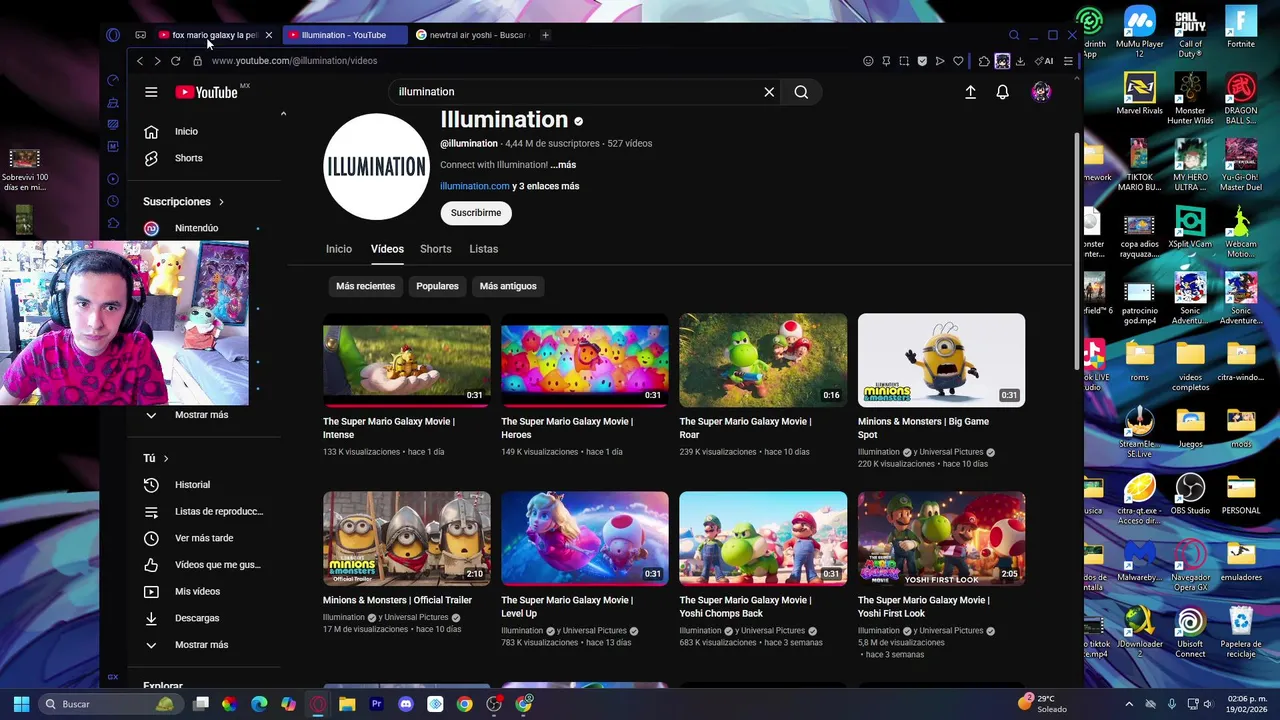Image resolution: width=1280 pixels, height=720 pixels.
Task: Click the page vertical scrollbar
Action: coord(1077,250)
